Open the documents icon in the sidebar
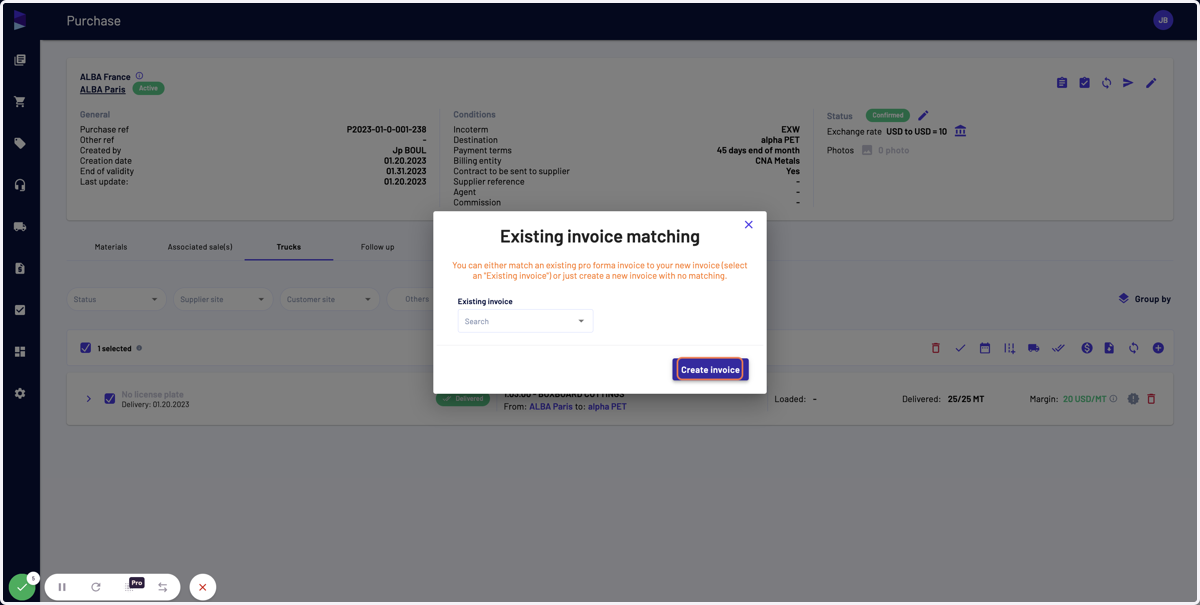1200x605 pixels. click(20, 60)
